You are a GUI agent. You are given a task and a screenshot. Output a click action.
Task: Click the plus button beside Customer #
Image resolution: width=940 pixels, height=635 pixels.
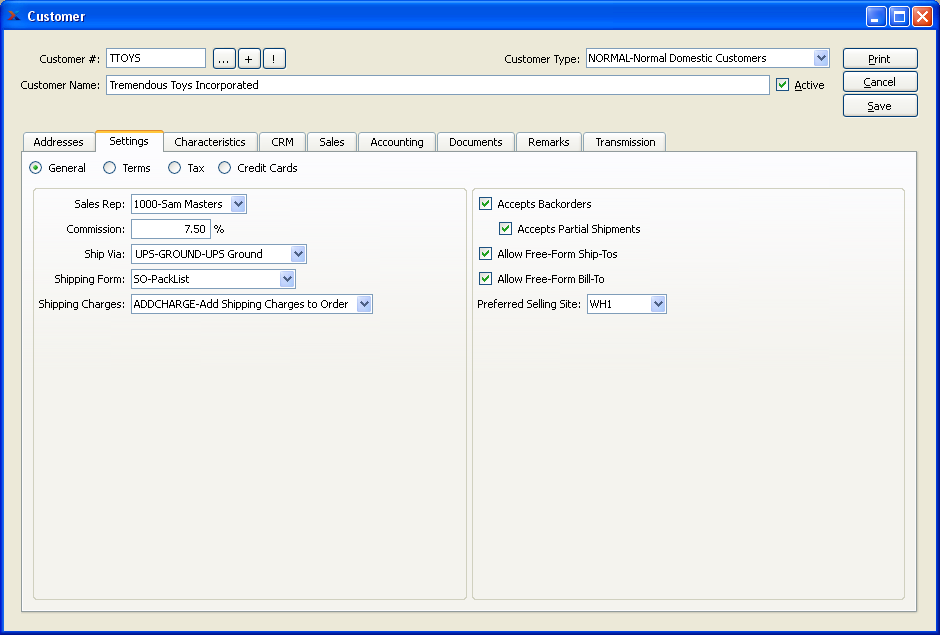249,59
